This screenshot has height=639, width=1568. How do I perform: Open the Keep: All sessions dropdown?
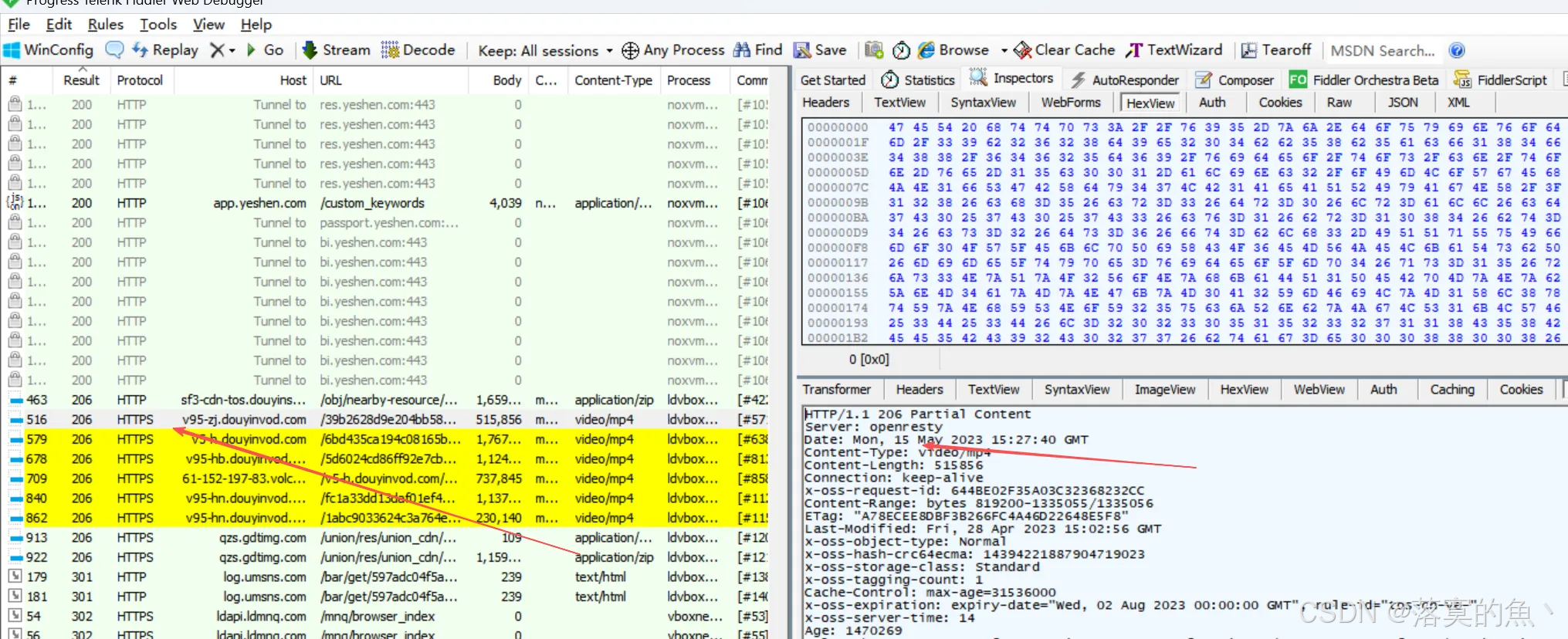[545, 51]
